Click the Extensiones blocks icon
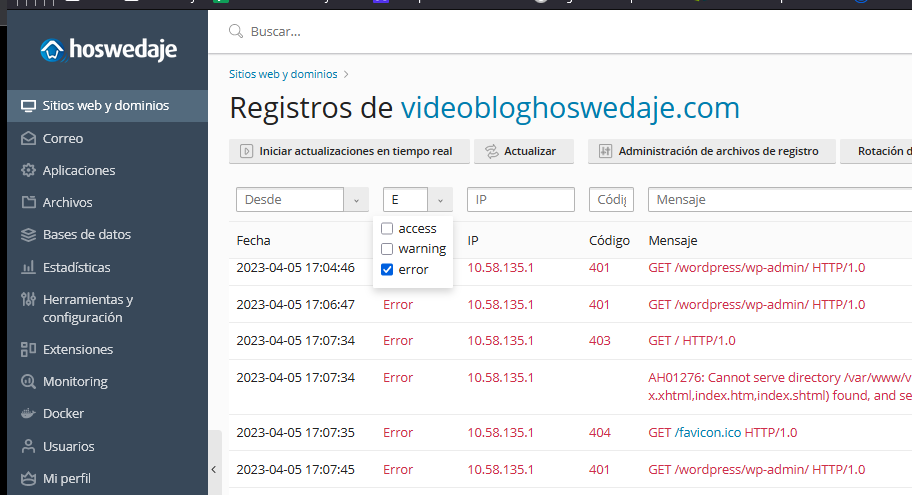This screenshot has height=495, width=912. point(28,349)
